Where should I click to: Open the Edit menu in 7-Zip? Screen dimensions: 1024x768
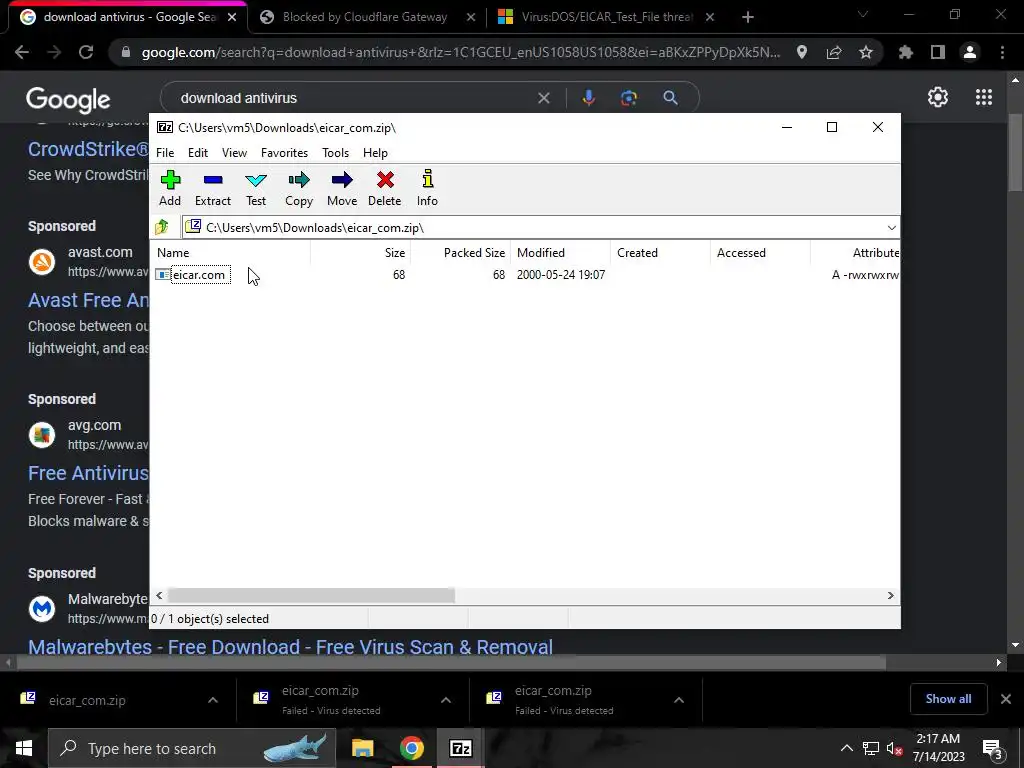tap(198, 153)
